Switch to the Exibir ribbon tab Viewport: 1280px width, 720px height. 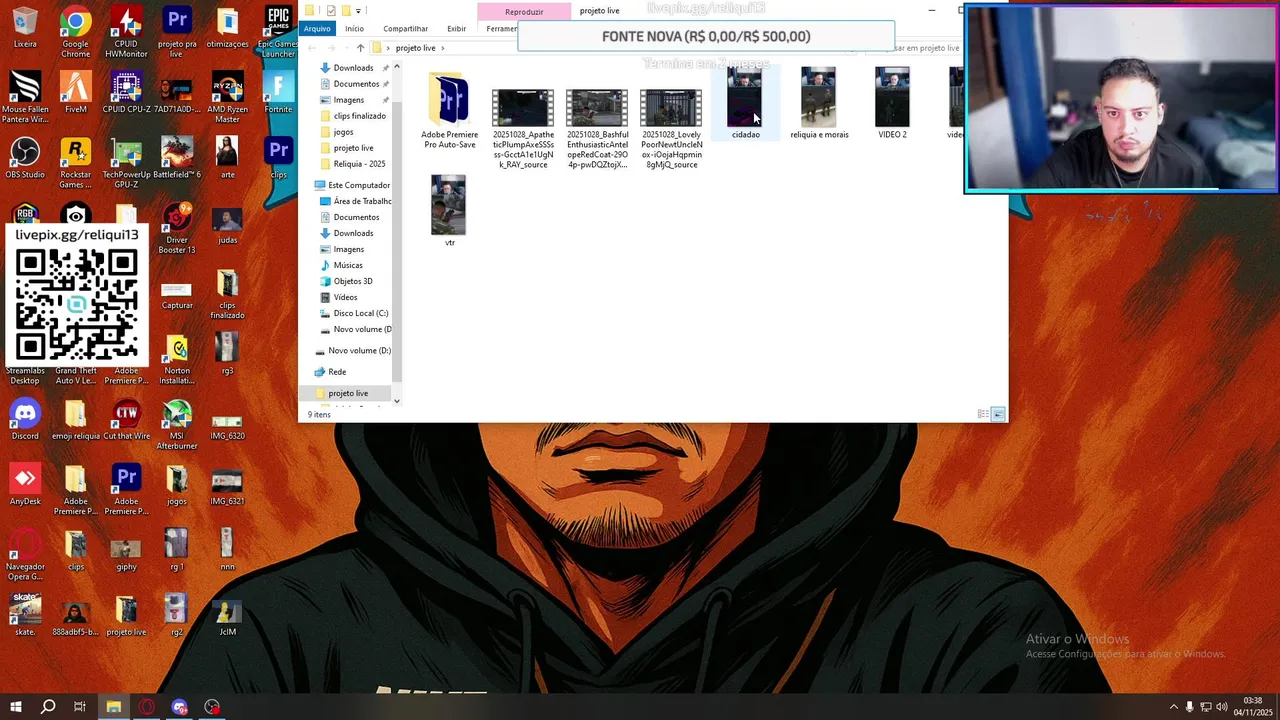pos(456,29)
